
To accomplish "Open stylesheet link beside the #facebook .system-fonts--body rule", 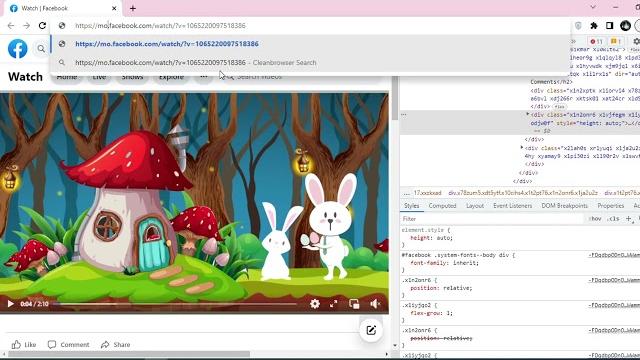I will (614, 255).
